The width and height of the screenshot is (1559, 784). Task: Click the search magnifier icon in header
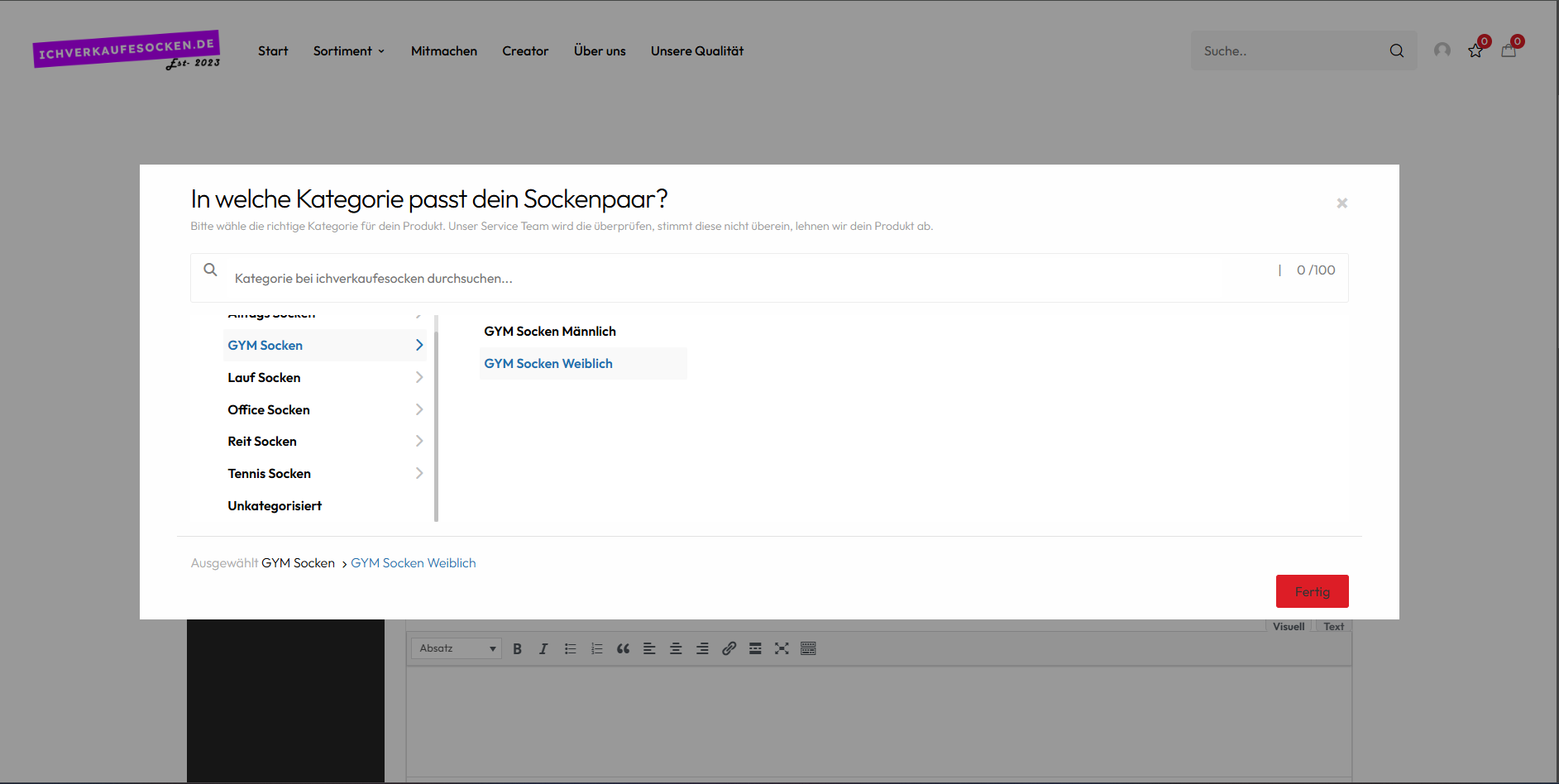click(1396, 51)
